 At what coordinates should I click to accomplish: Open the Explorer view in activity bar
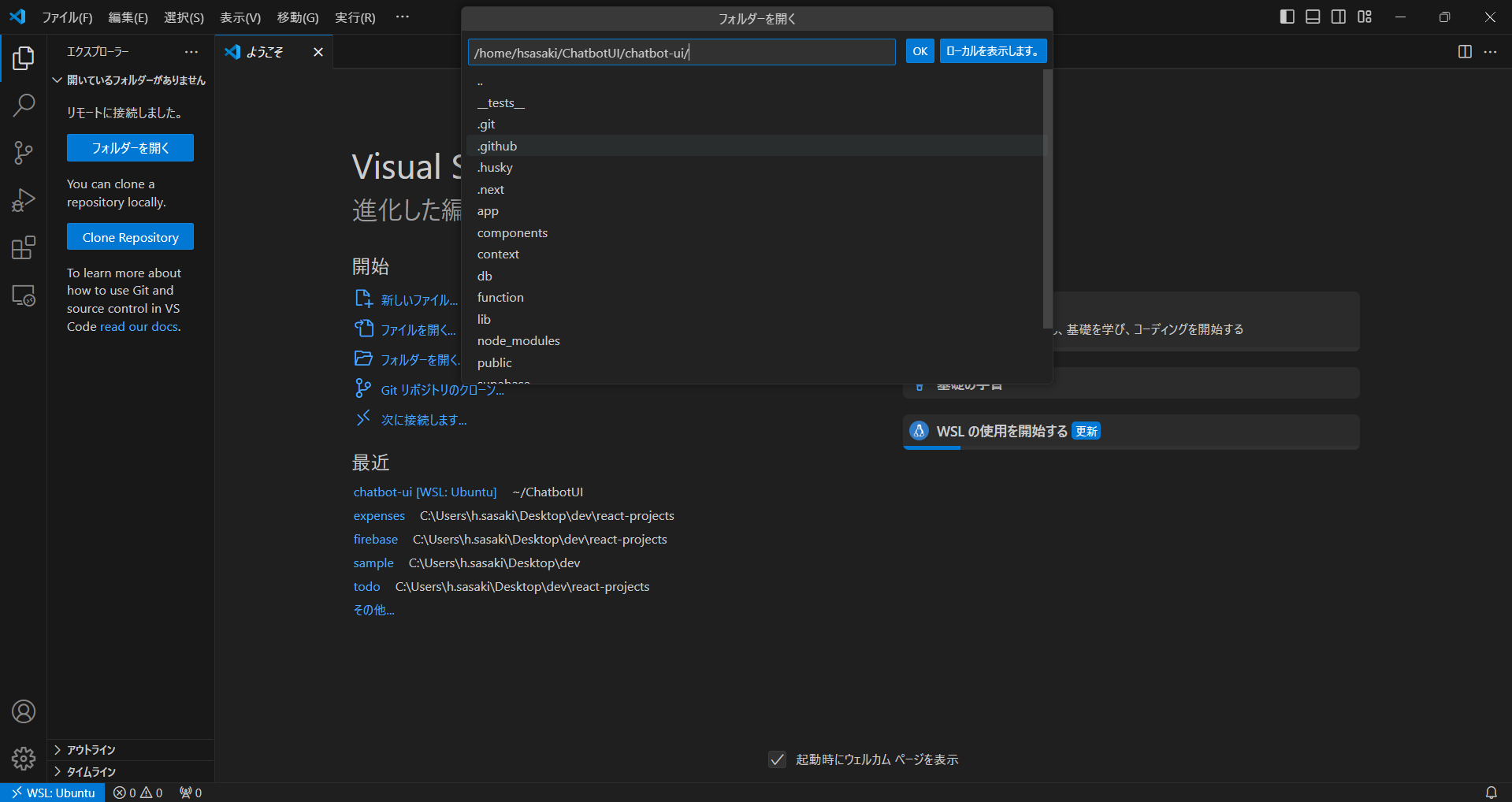(x=24, y=58)
